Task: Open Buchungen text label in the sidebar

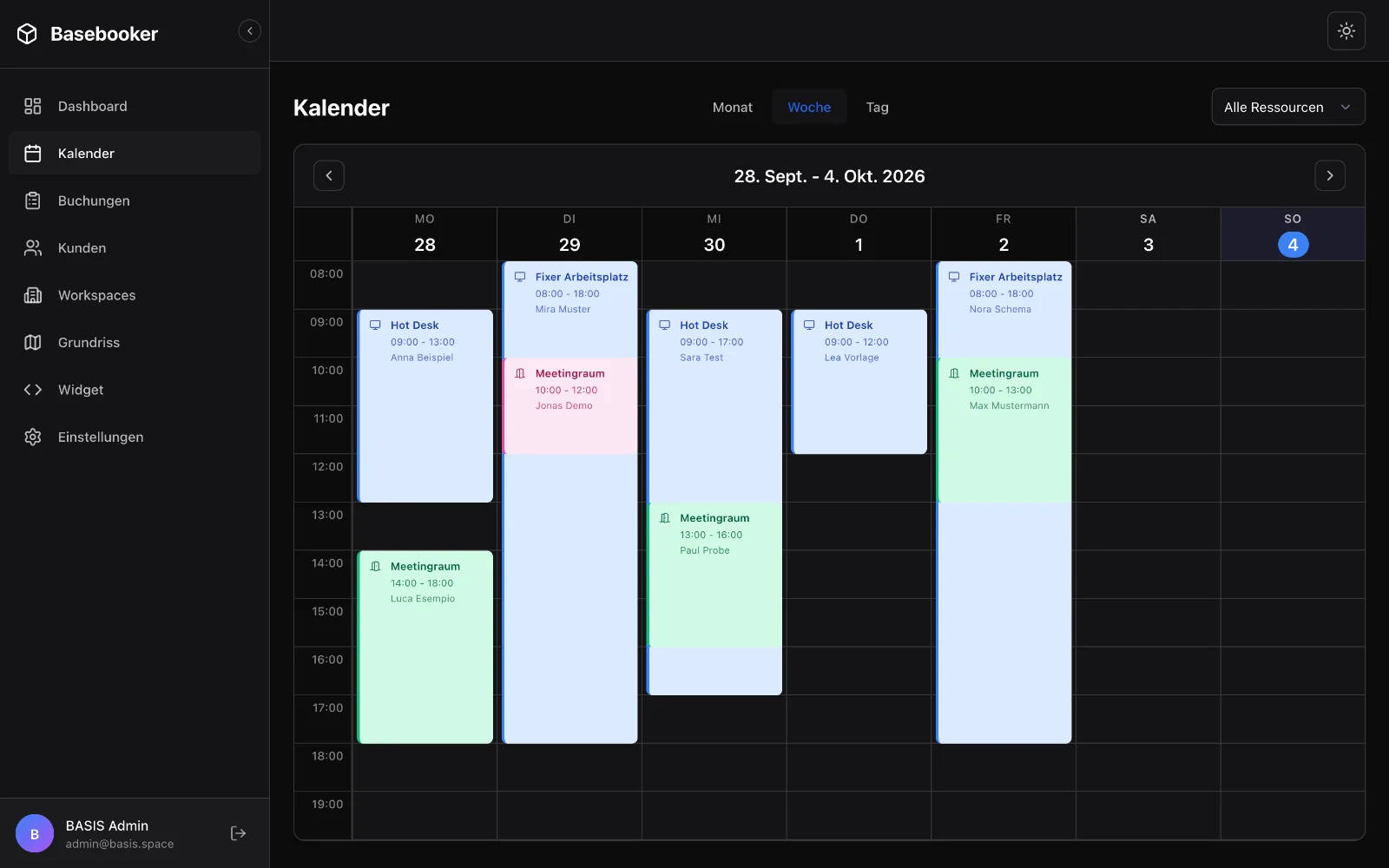Action: coord(94,201)
